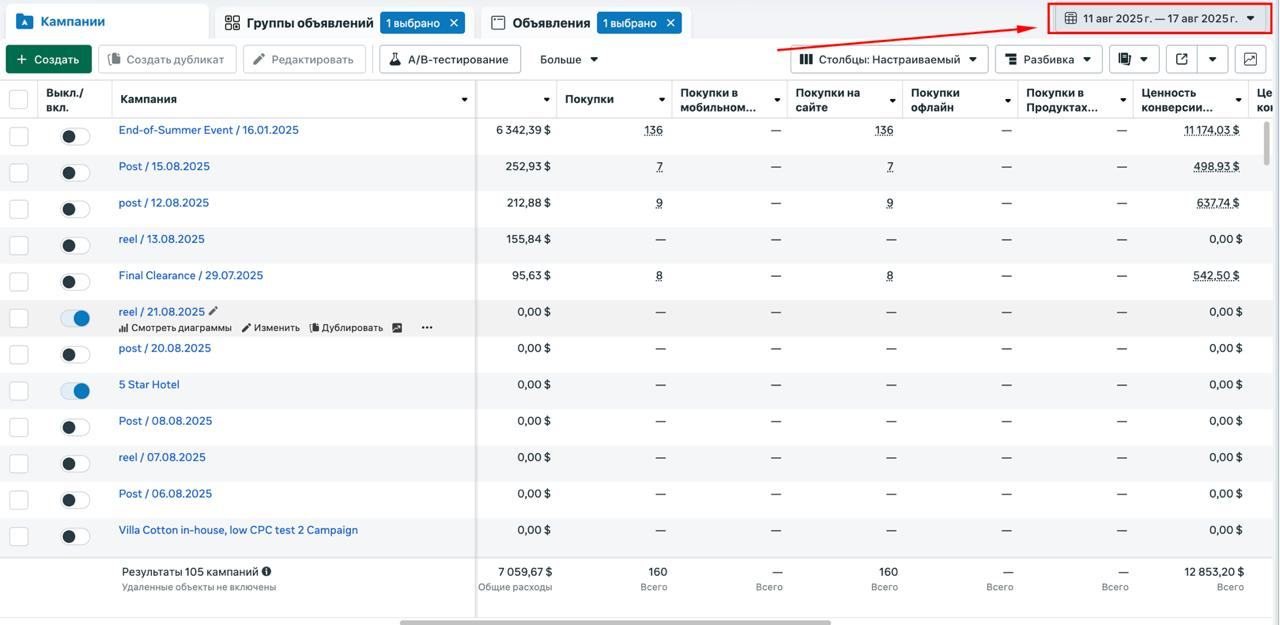Click the purchases value 136 in Покупки column
This screenshot has width=1280, height=625.
pyautogui.click(x=653, y=130)
